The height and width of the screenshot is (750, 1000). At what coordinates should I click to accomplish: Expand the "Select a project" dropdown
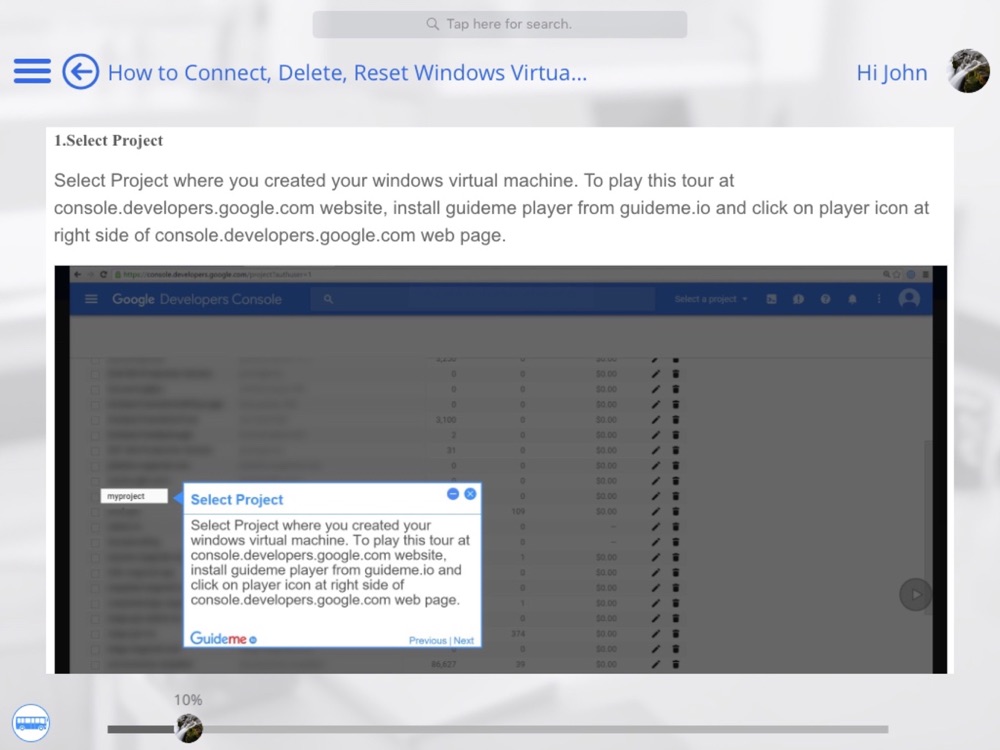tap(711, 299)
